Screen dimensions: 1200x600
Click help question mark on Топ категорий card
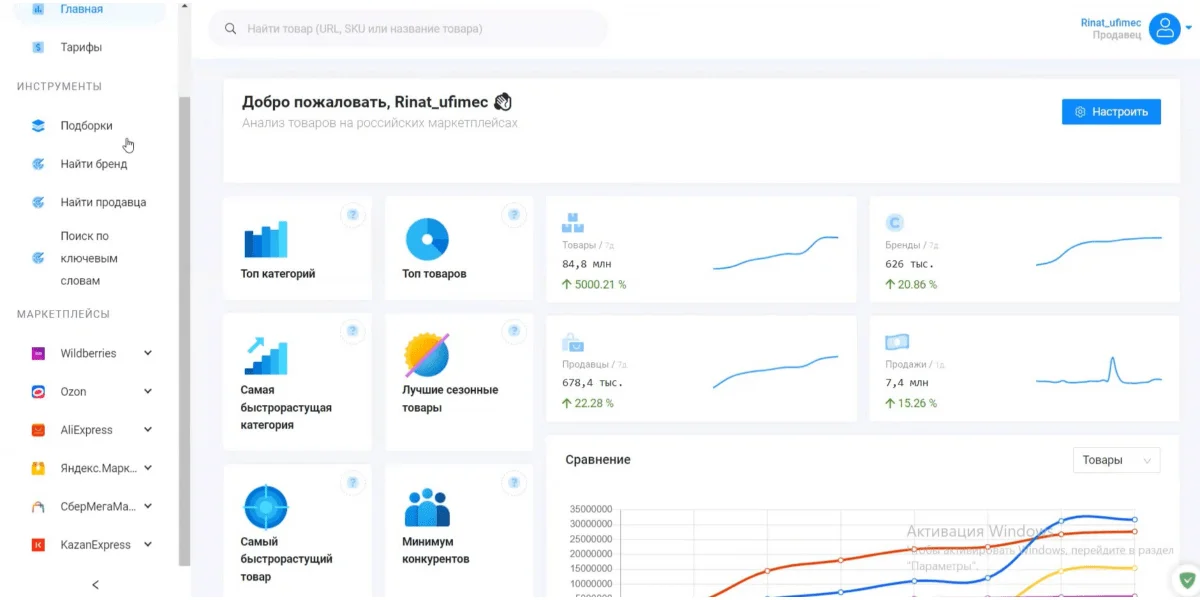click(351, 214)
